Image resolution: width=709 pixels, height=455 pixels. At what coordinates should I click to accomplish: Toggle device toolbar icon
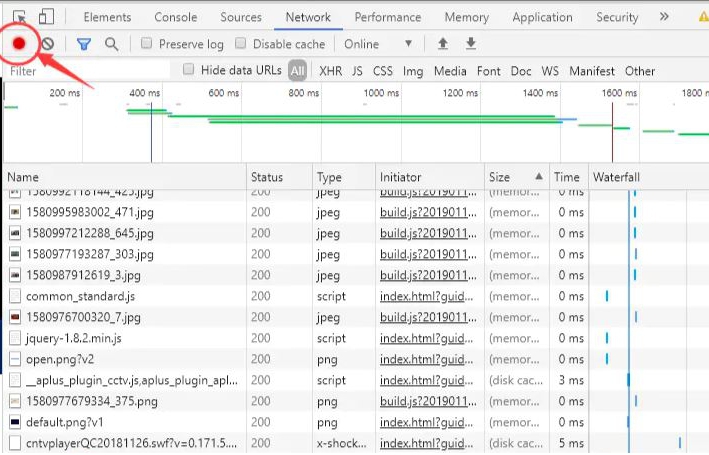tap(47, 17)
